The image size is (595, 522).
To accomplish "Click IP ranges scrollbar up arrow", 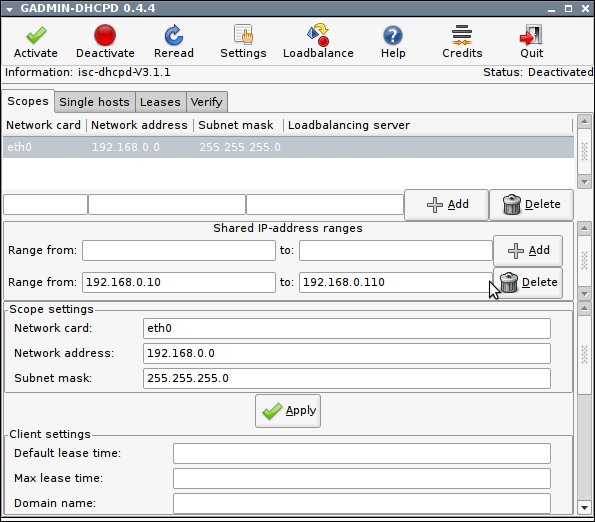I will pos(584,228).
